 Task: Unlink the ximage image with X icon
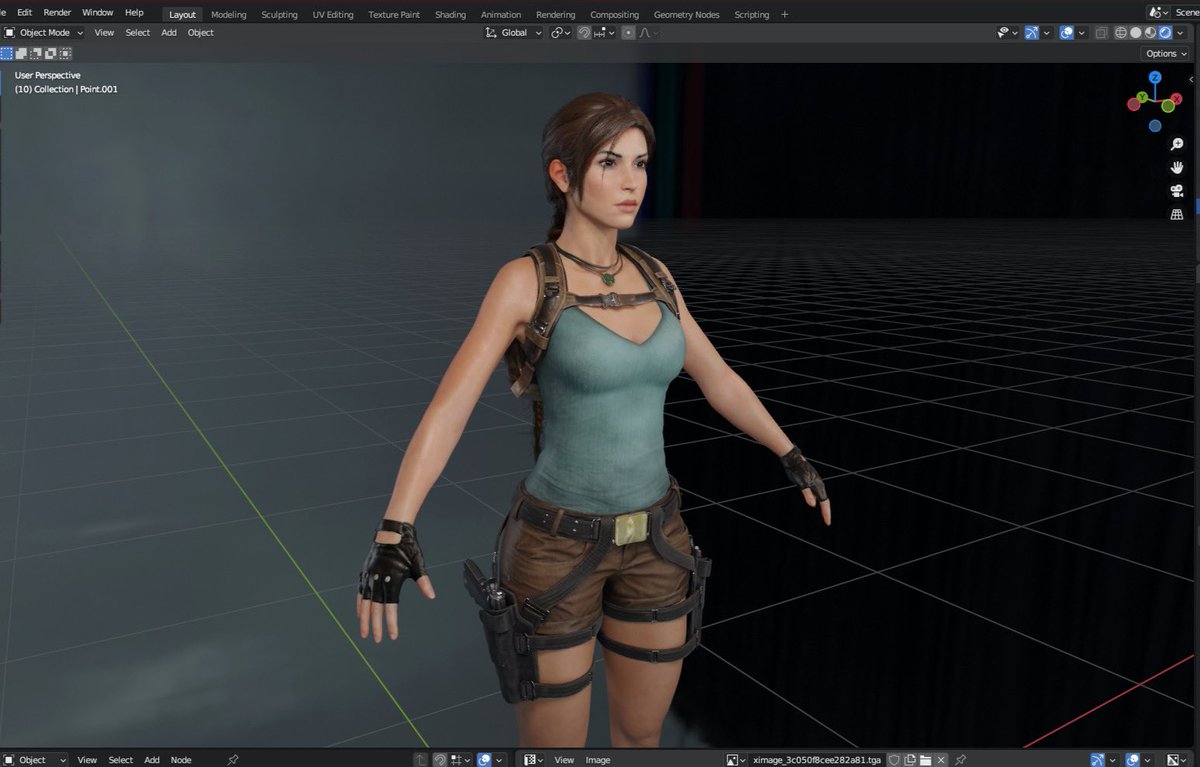pos(942,760)
